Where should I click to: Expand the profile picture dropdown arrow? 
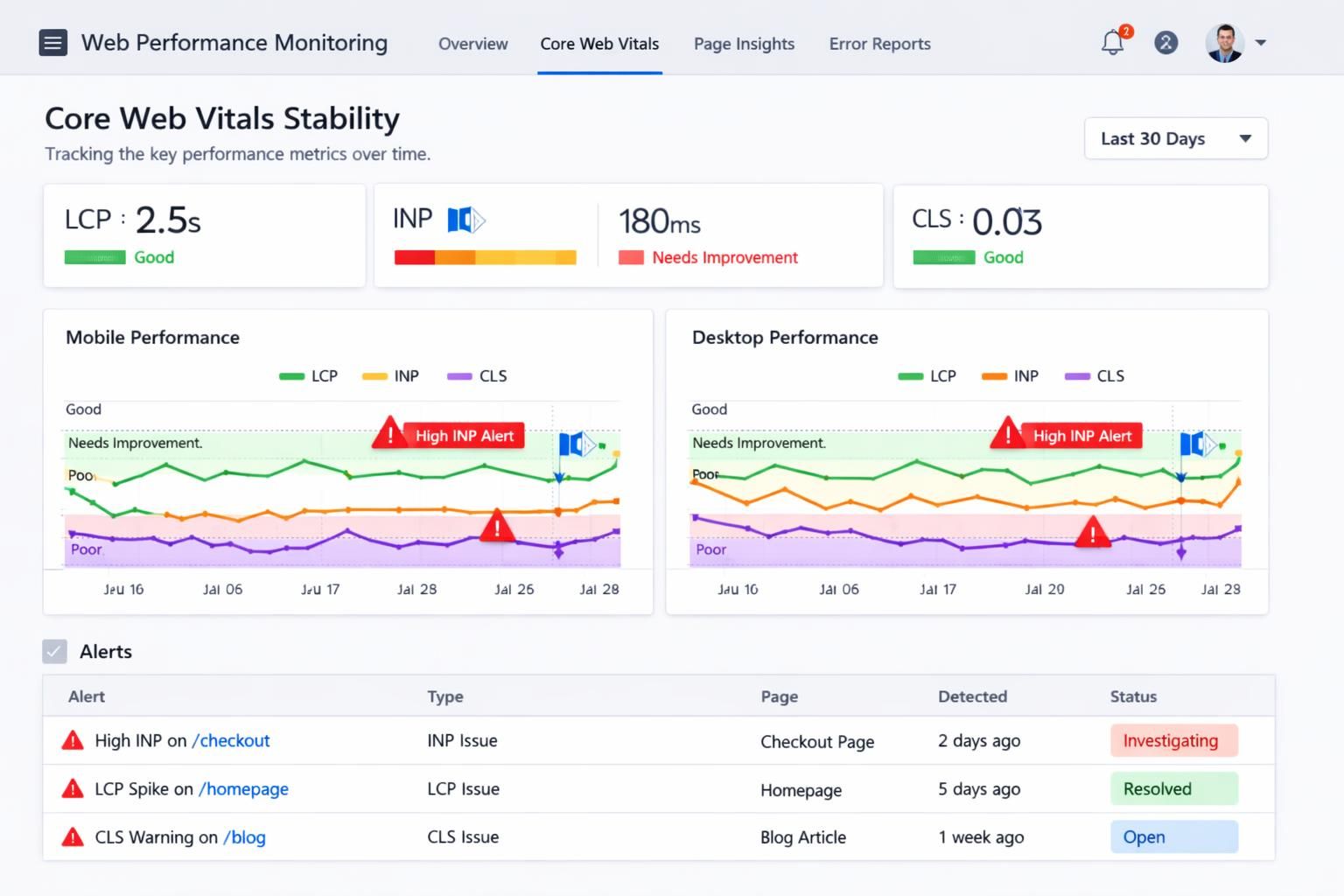tap(1260, 42)
